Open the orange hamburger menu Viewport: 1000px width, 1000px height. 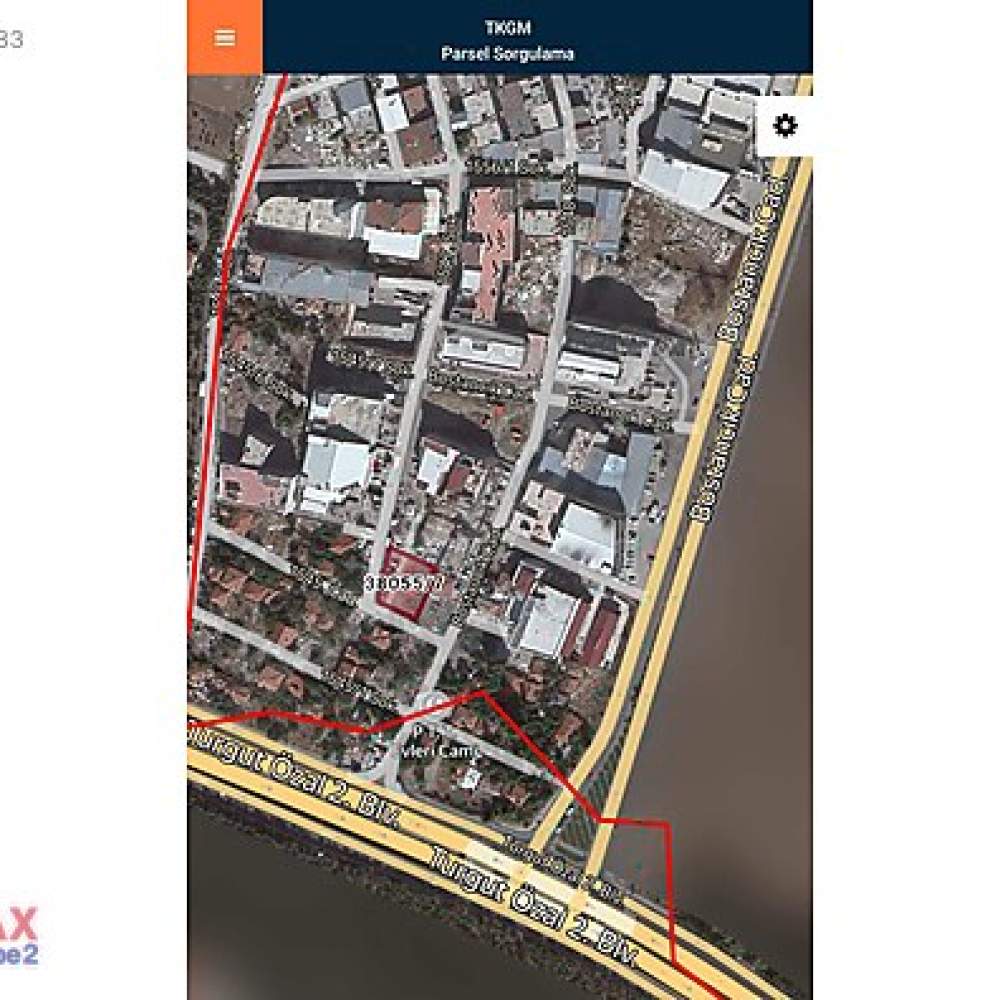pyautogui.click(x=224, y=37)
